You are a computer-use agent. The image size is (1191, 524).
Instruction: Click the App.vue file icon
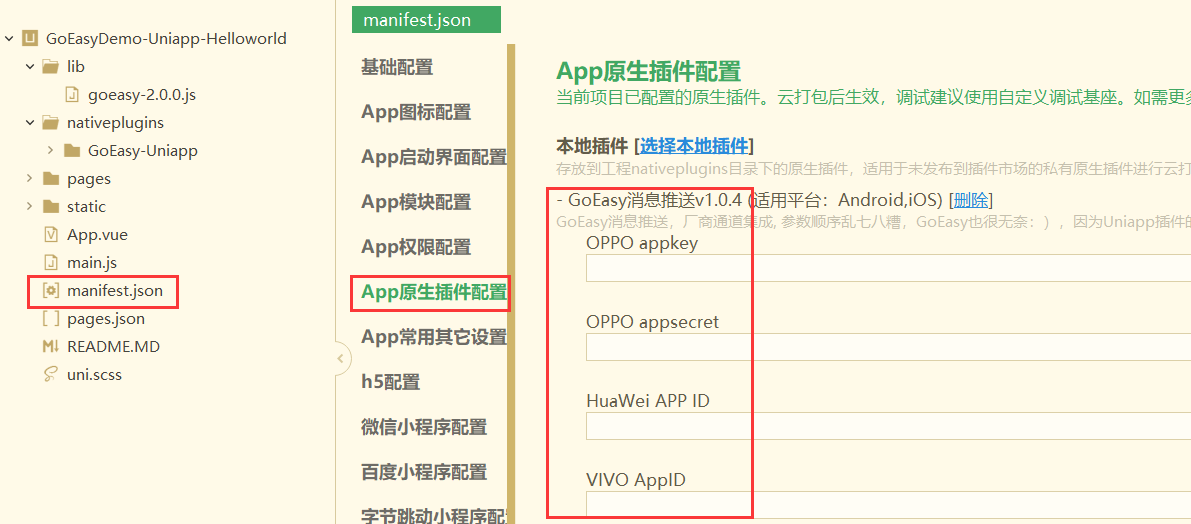pyautogui.click(x=51, y=235)
